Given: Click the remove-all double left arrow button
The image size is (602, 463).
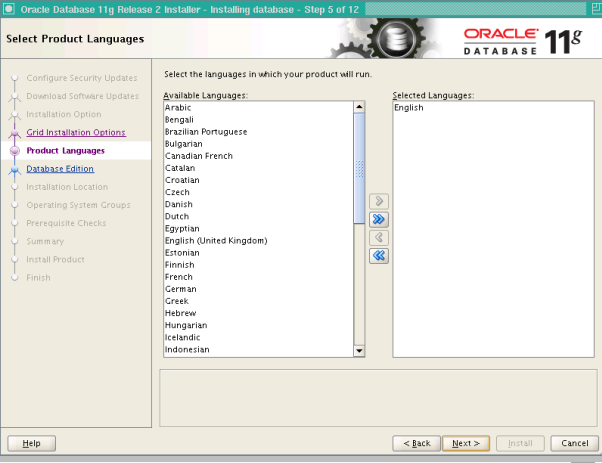Looking at the screenshot, I should click(379, 256).
